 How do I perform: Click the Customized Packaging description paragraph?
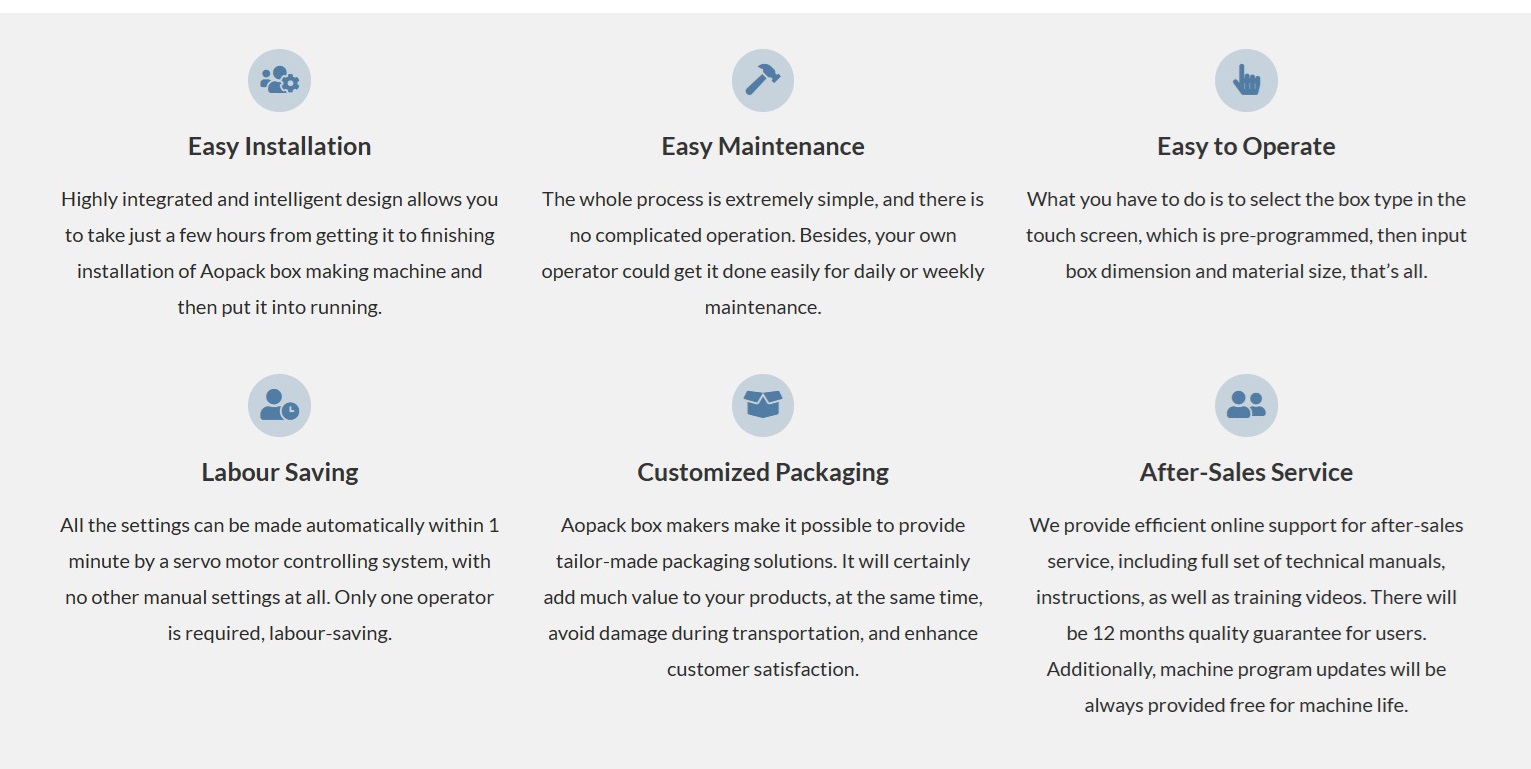762,597
